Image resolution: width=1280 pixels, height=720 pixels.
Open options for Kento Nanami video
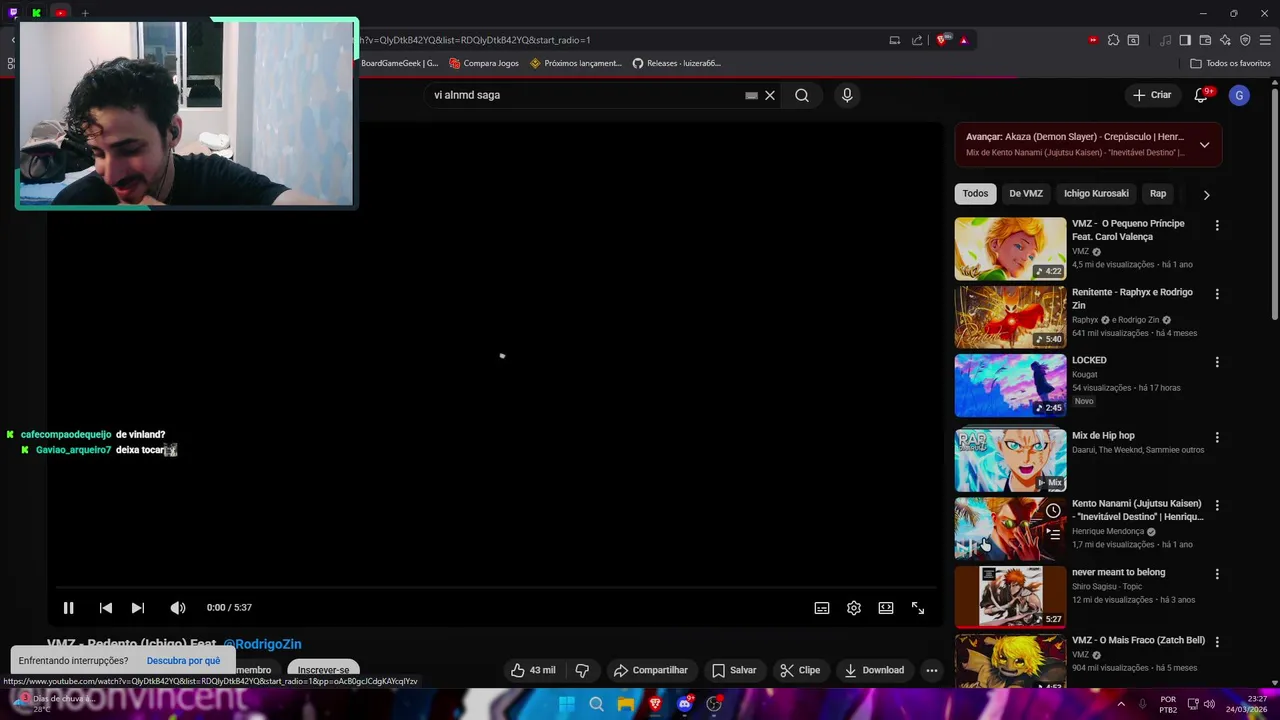(1217, 506)
